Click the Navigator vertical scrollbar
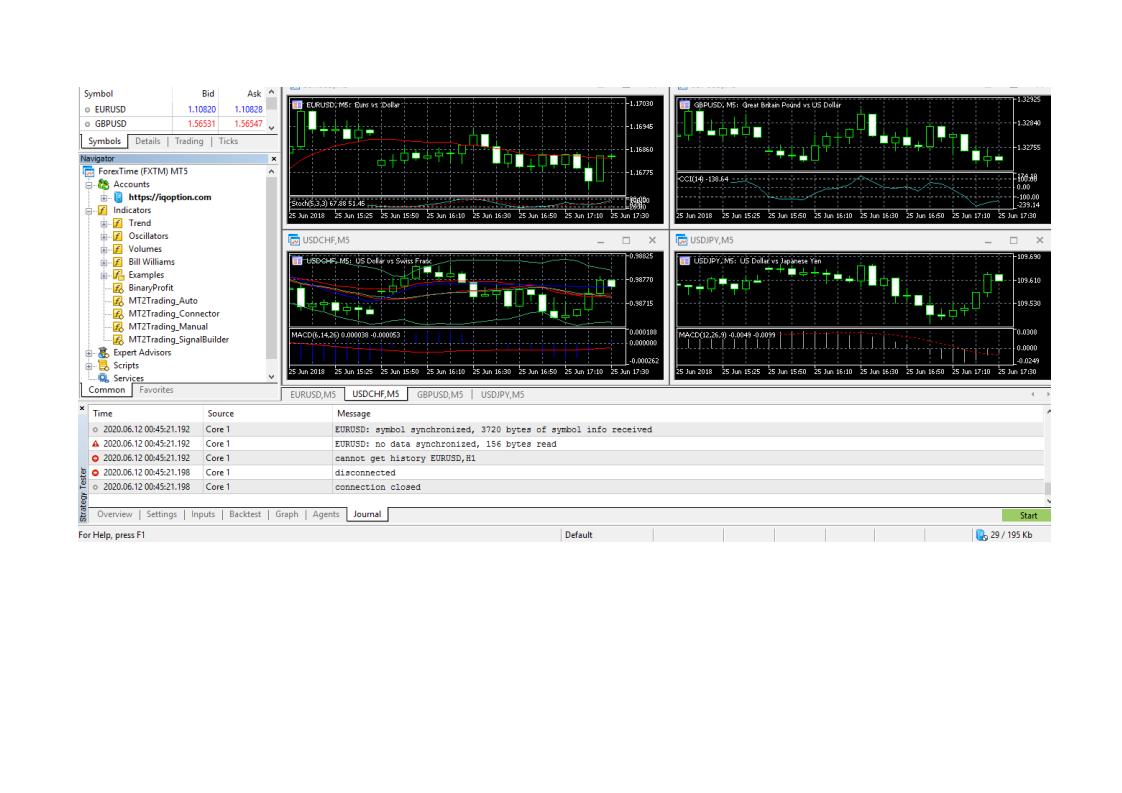The height and width of the screenshot is (793, 1122). pos(271,268)
